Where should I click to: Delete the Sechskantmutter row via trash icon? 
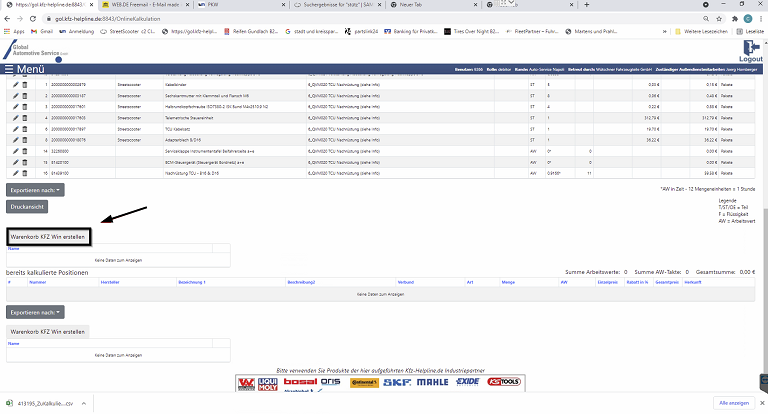(x=24, y=96)
